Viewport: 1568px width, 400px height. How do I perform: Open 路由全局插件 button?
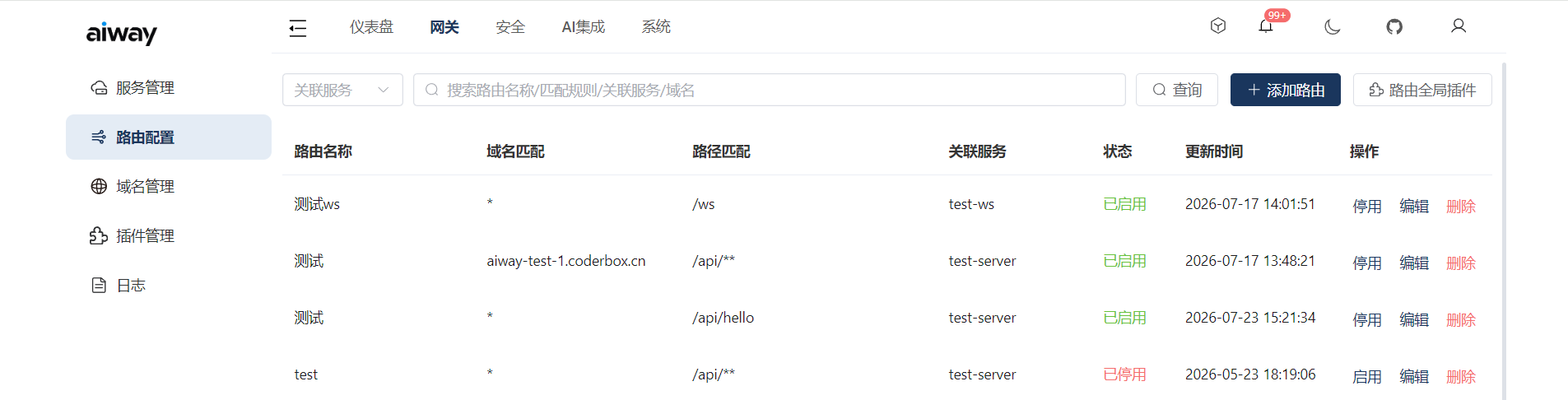(1422, 90)
